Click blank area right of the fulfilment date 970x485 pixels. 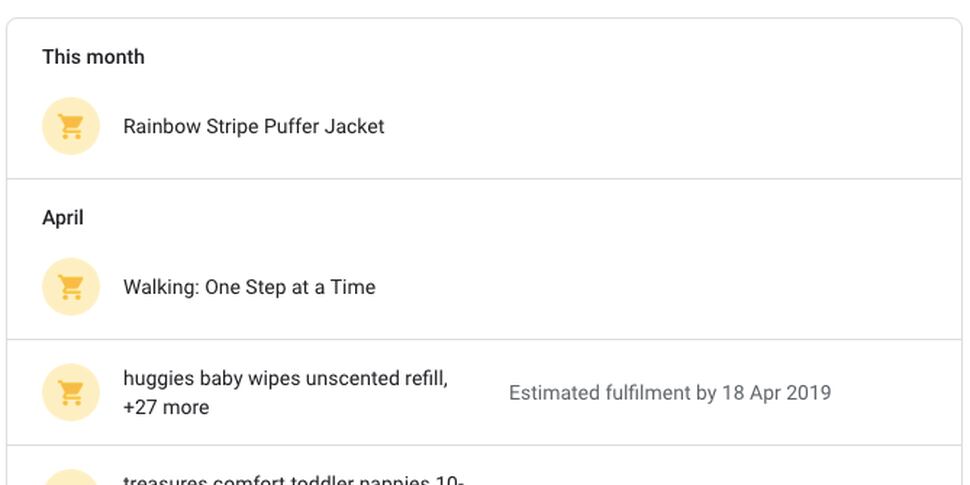tap(897, 393)
